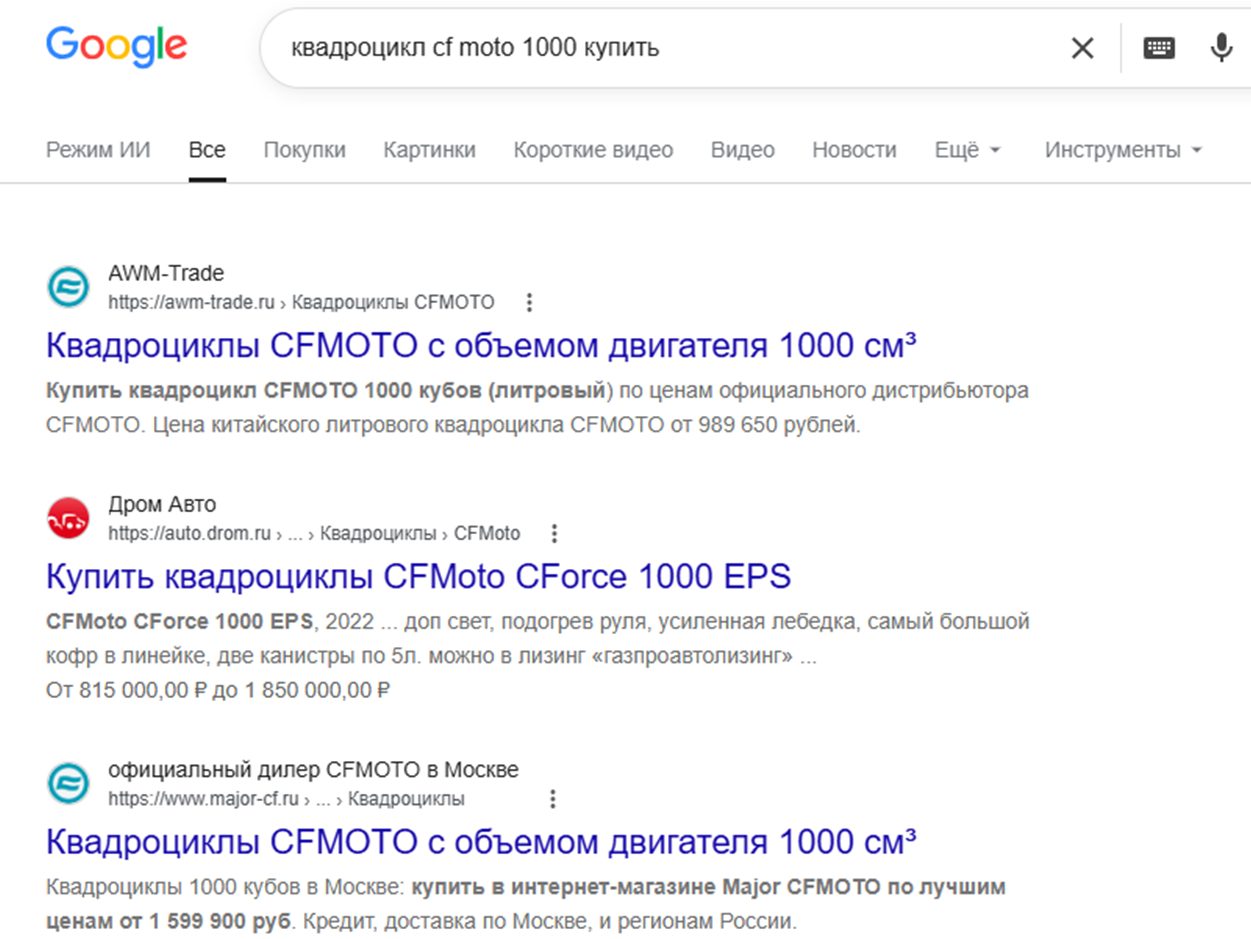
Task: Click the major-cf.ru site favicon
Action: 68,784
